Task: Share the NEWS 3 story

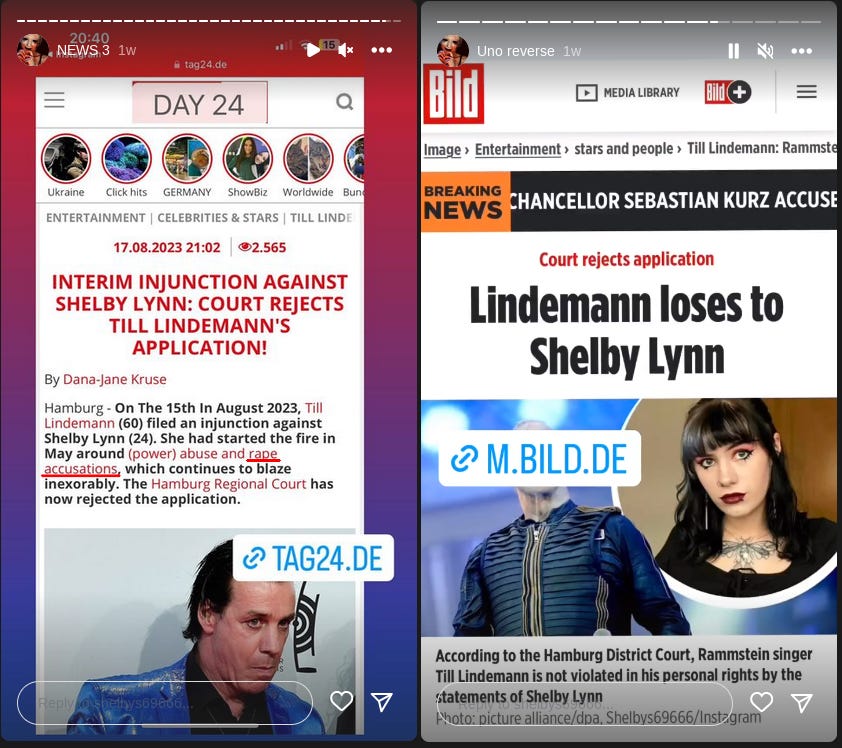Action: tap(382, 702)
